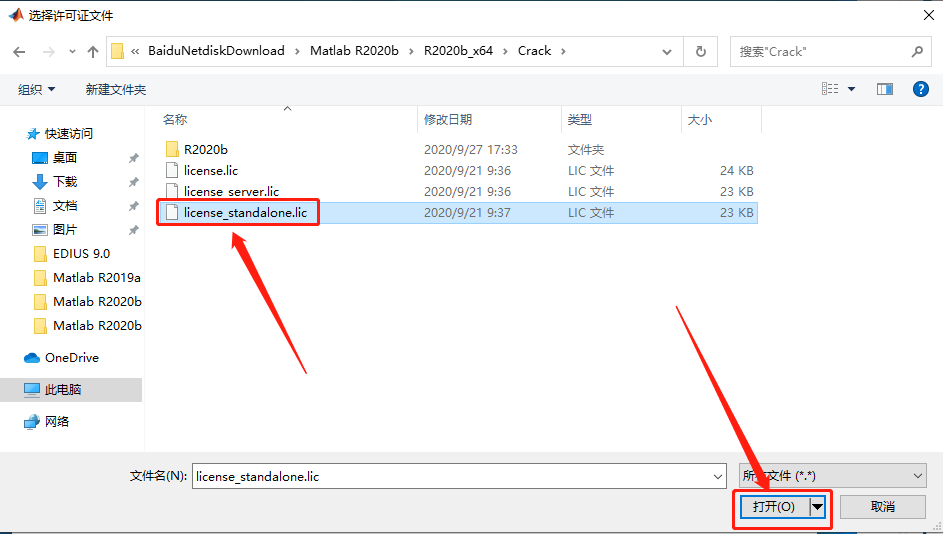Screen dimensions: 943x534
Task: Select license_server.lic file
Action: click(232, 191)
